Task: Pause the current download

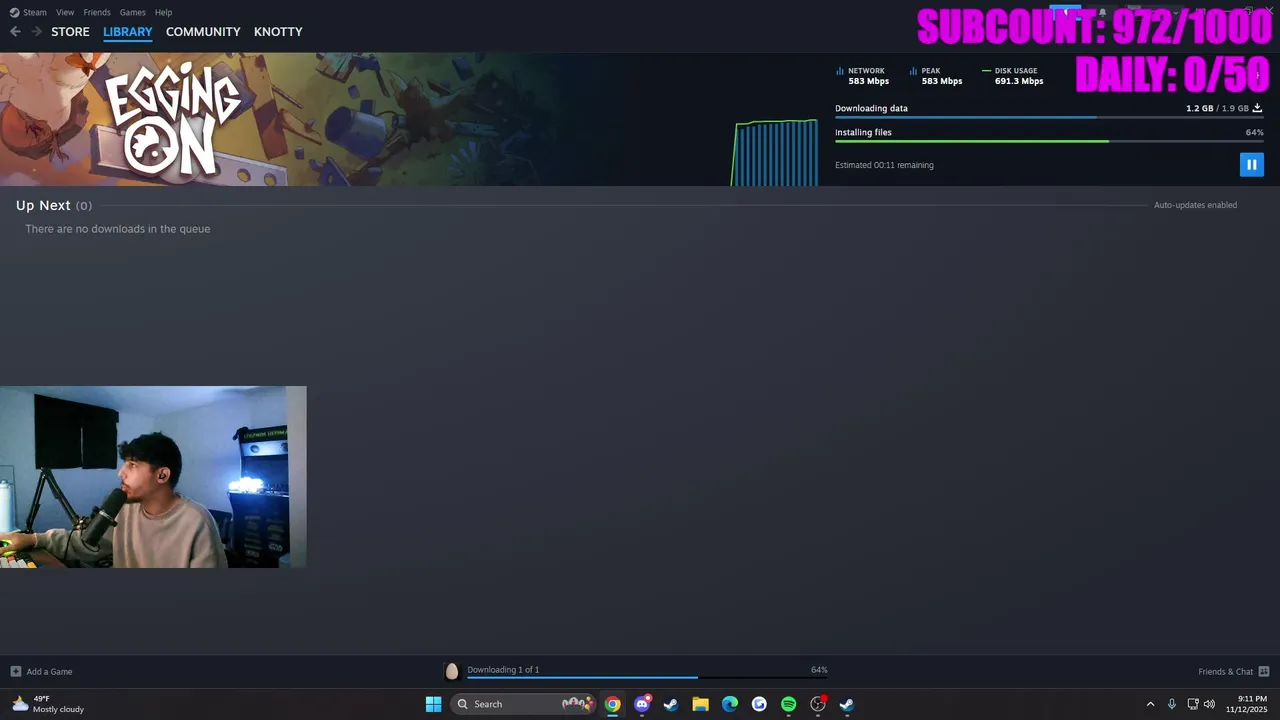Action: (x=1251, y=165)
